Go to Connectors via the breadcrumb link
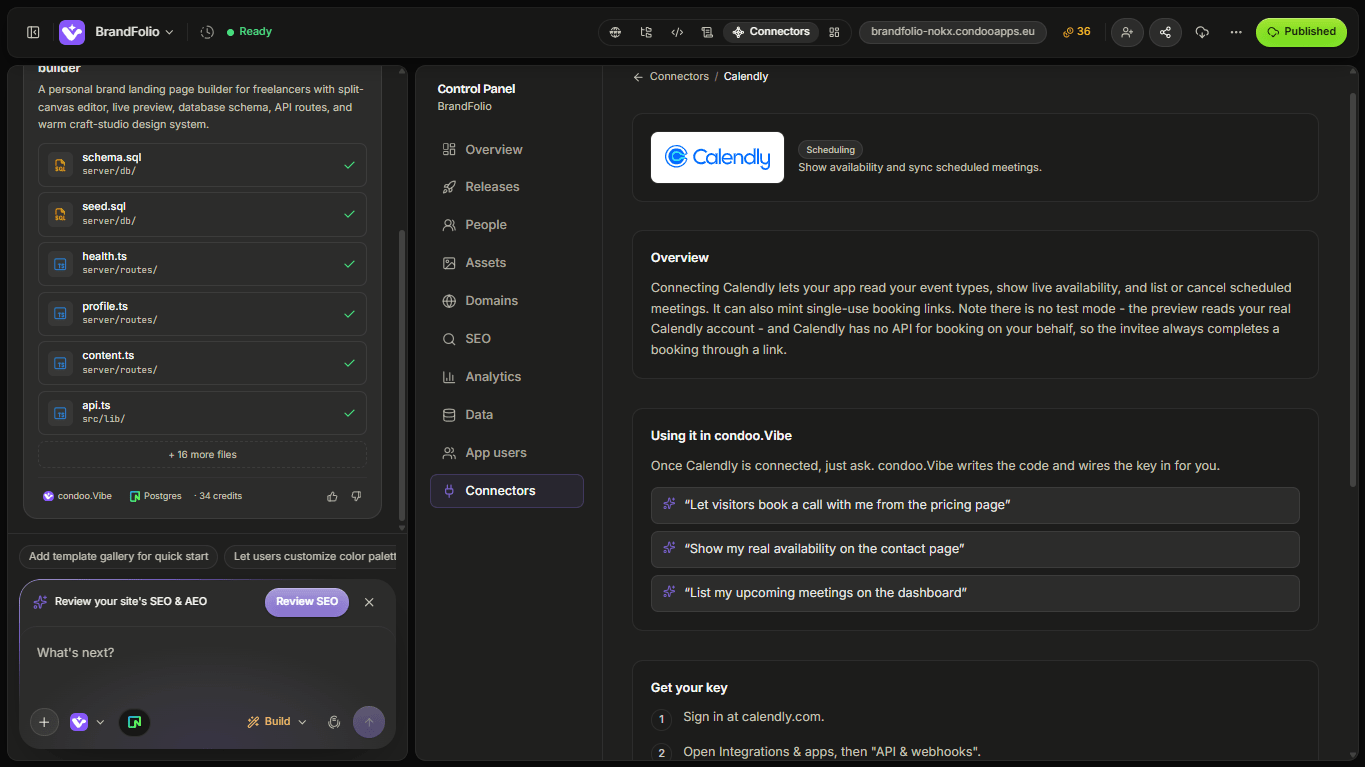1365x767 pixels. pyautogui.click(x=679, y=77)
